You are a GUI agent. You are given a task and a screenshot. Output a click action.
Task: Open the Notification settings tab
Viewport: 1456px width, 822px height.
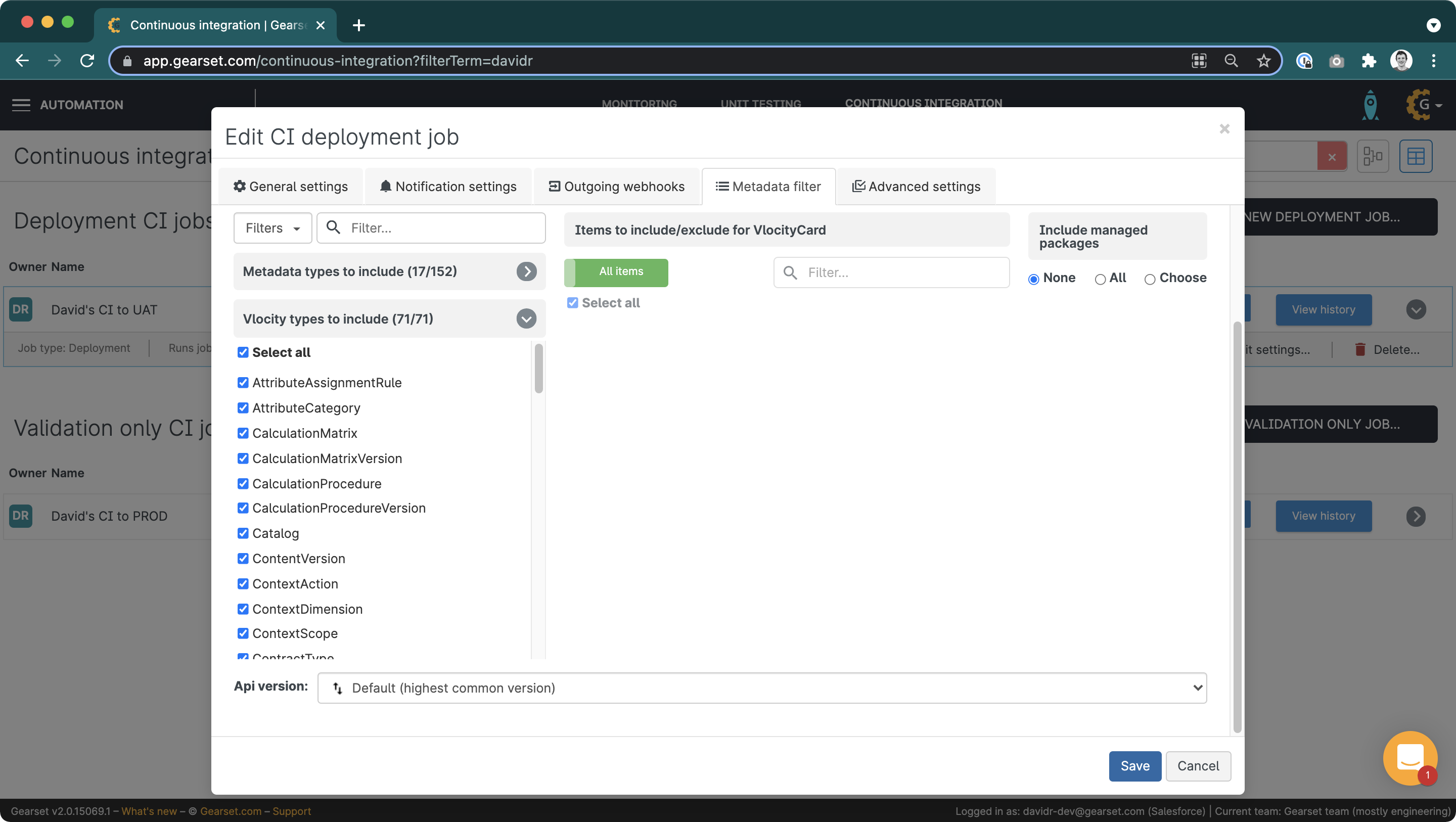448,187
